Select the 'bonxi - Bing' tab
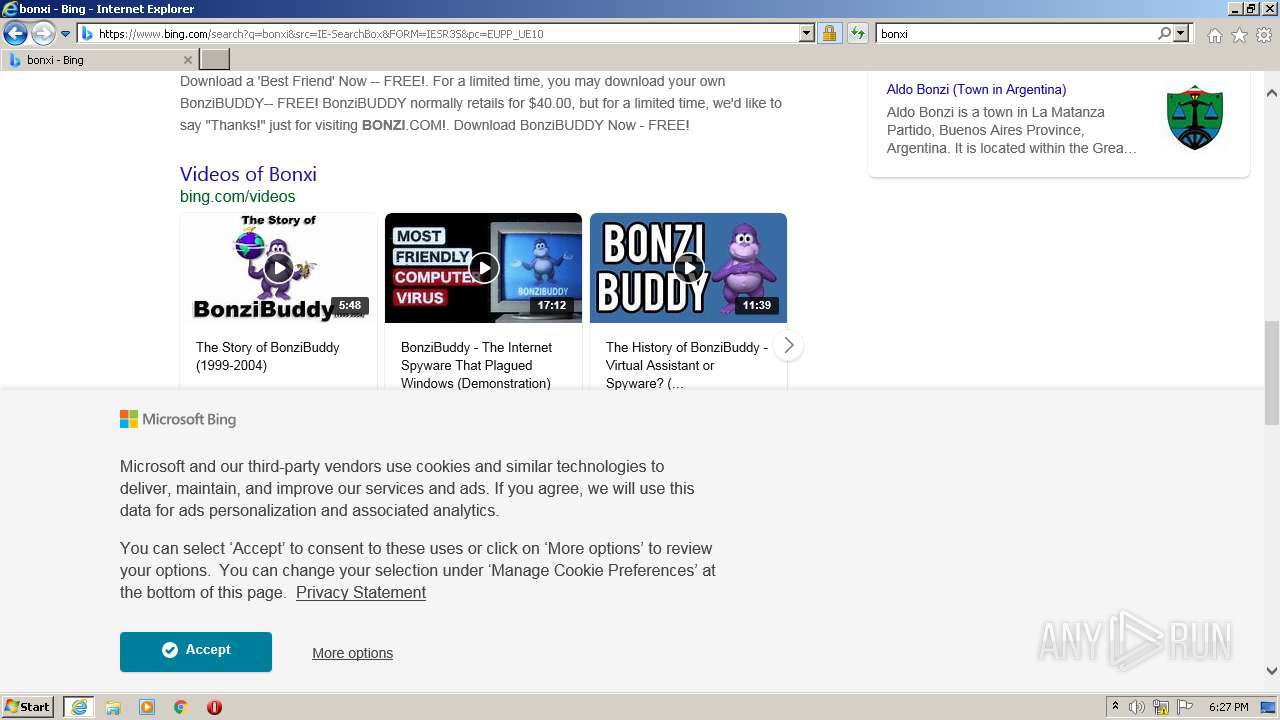This screenshot has height=720, width=1280. coord(100,60)
